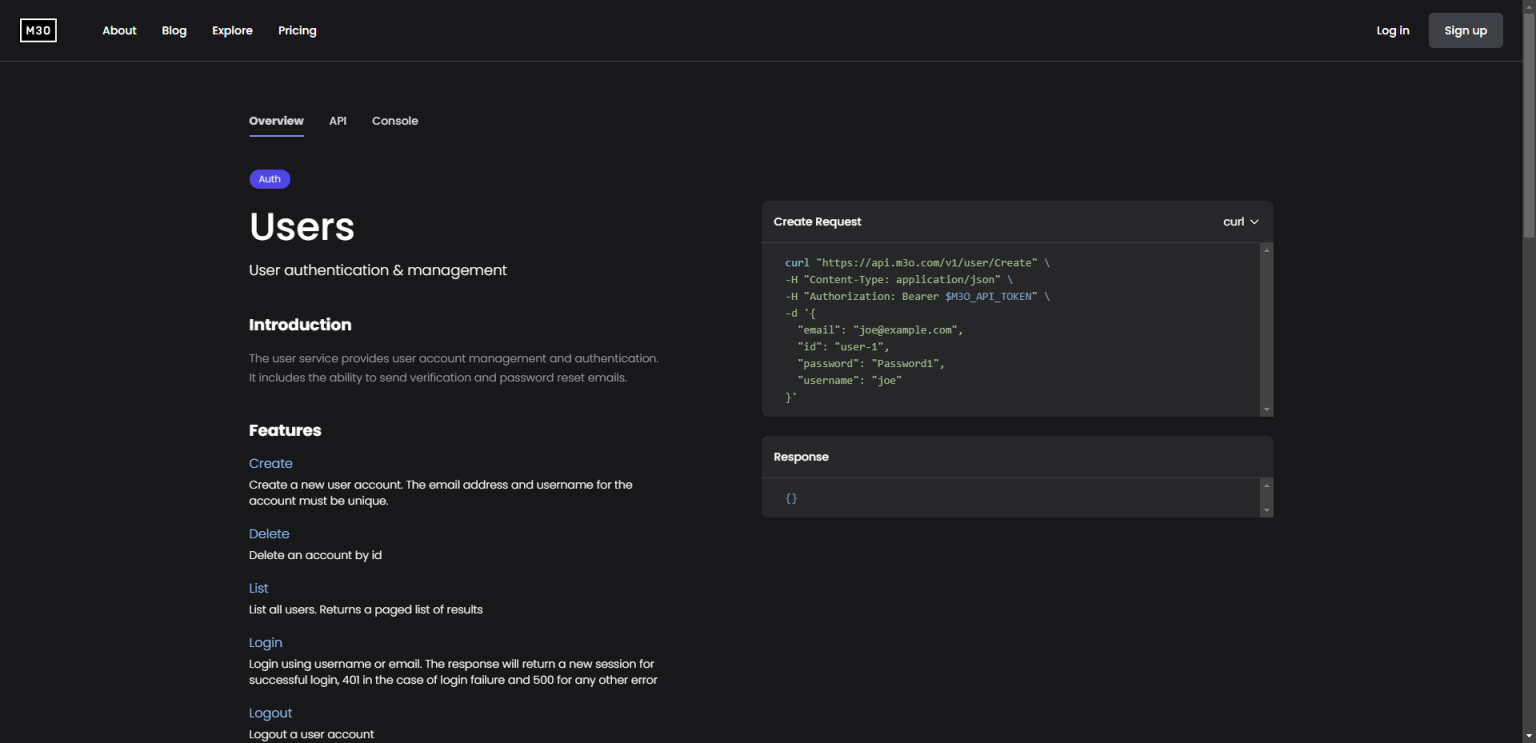Navigate to the Blog section
The image size is (1536, 743).
173,30
